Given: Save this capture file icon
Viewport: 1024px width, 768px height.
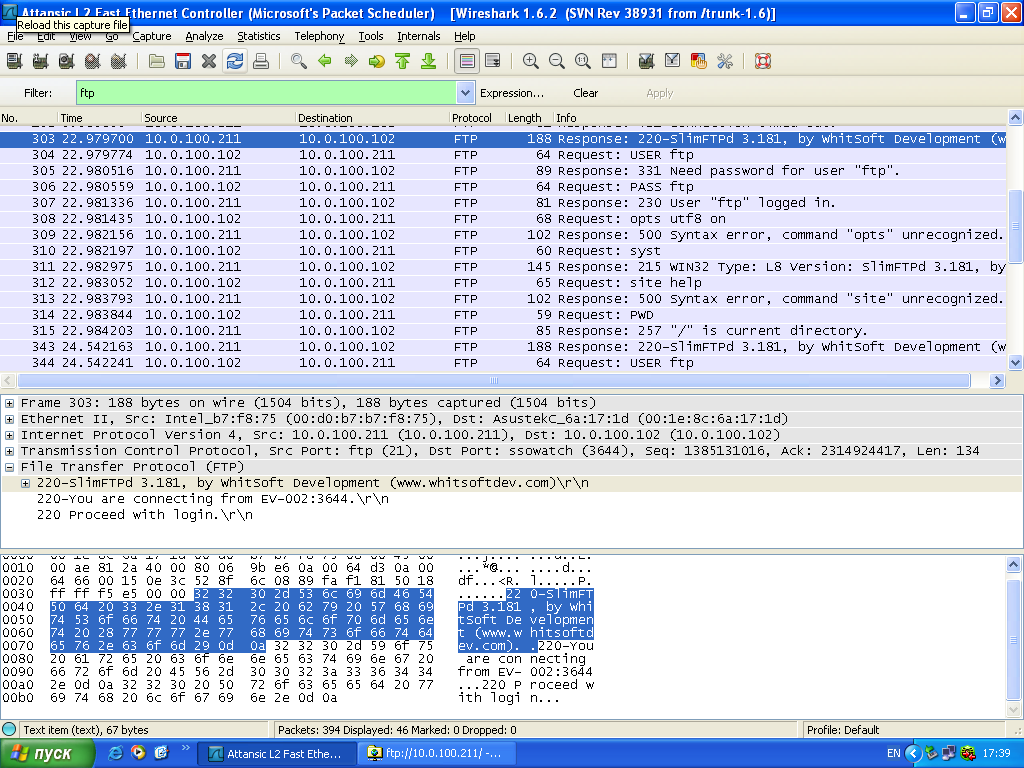Looking at the screenshot, I should pyautogui.click(x=183, y=61).
